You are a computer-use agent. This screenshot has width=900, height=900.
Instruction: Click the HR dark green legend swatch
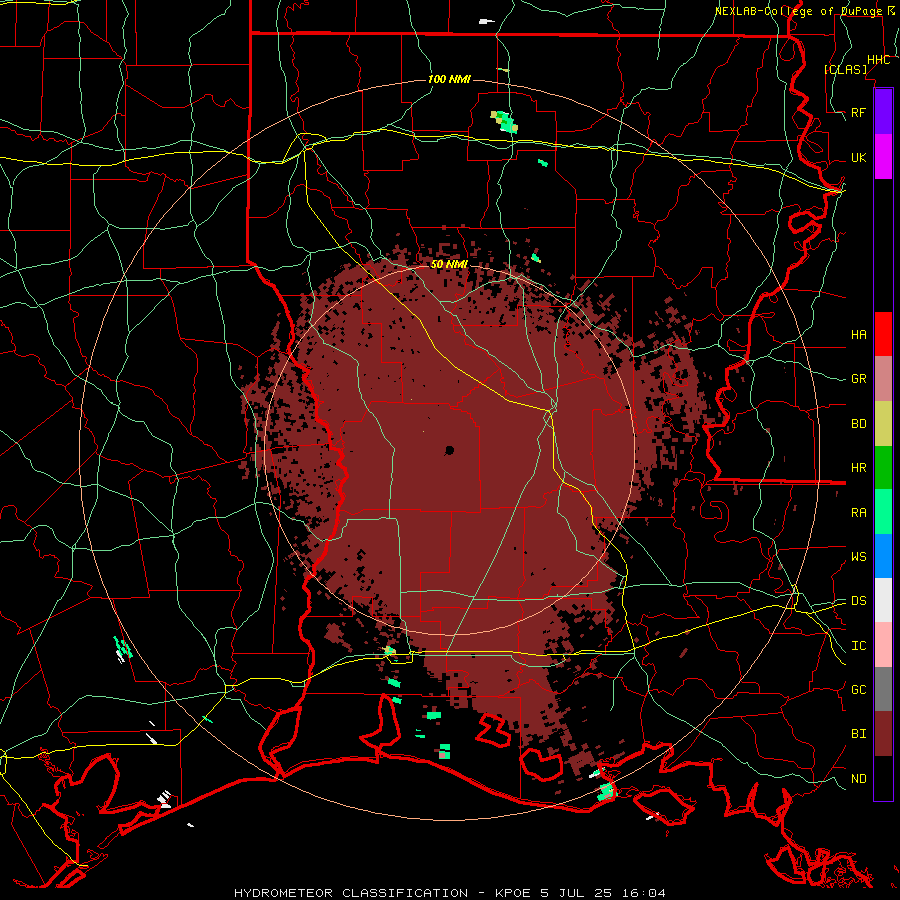coord(883,468)
